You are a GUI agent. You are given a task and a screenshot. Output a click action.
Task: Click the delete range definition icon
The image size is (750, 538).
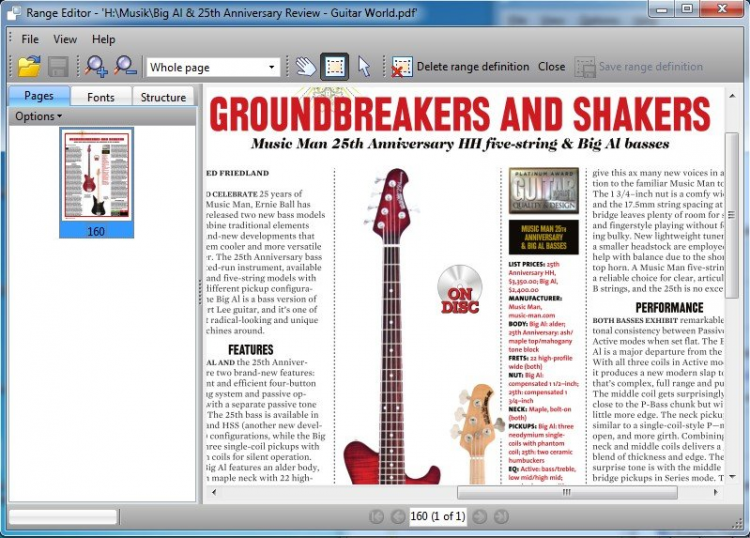click(x=401, y=66)
